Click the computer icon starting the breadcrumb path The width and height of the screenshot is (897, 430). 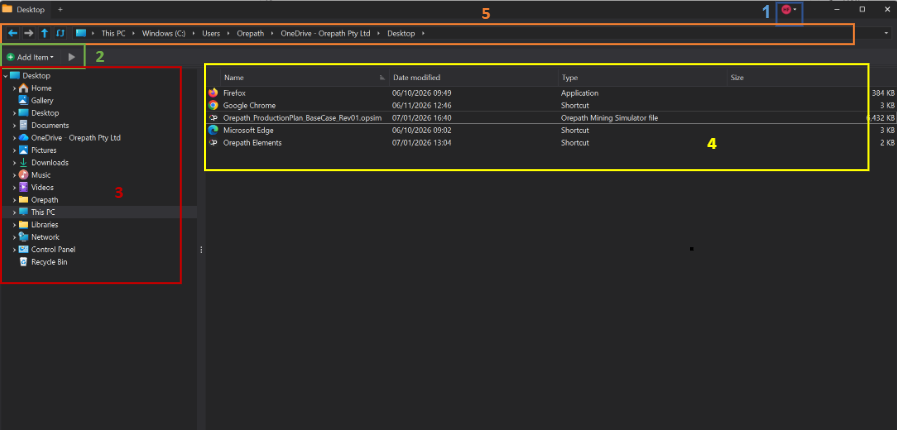coord(81,33)
